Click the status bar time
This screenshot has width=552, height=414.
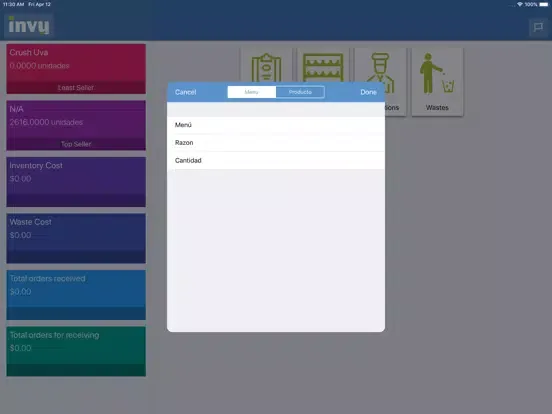13,4
